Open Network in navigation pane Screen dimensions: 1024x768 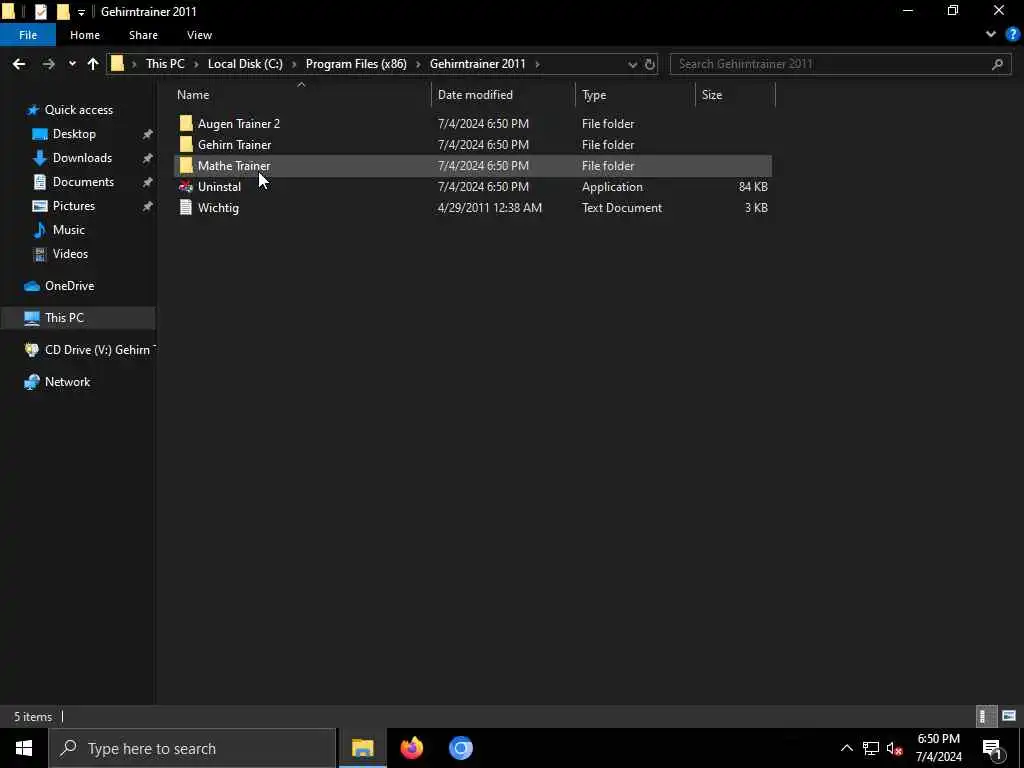(67, 381)
